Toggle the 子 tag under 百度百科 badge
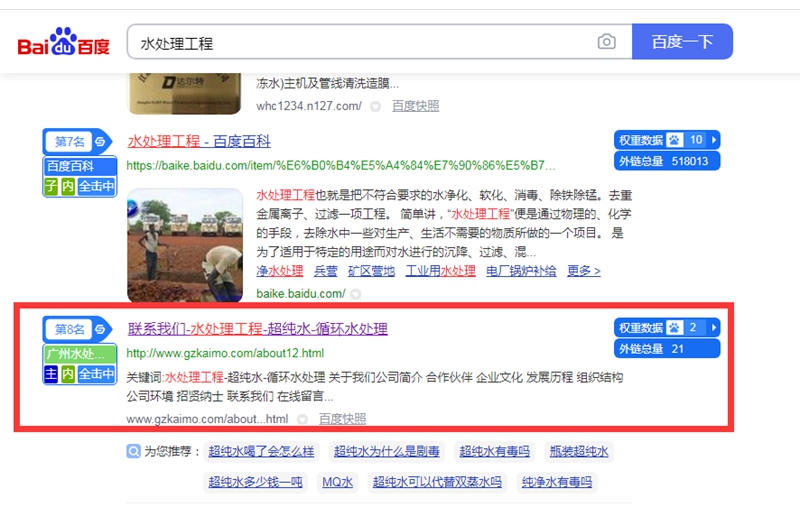The image size is (800, 507). click(x=51, y=186)
